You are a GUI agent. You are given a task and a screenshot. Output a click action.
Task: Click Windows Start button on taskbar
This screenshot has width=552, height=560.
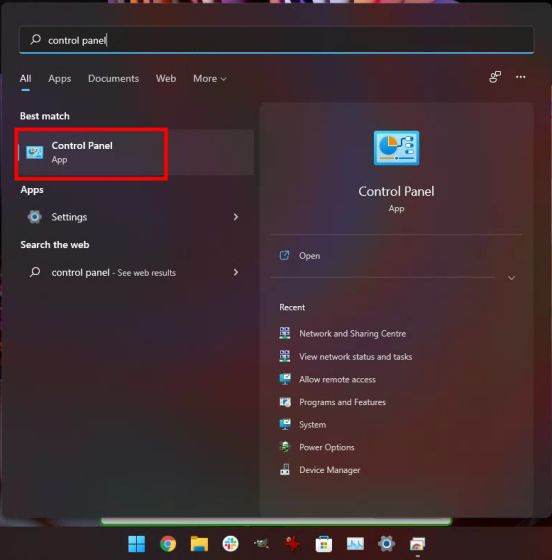coord(136,544)
